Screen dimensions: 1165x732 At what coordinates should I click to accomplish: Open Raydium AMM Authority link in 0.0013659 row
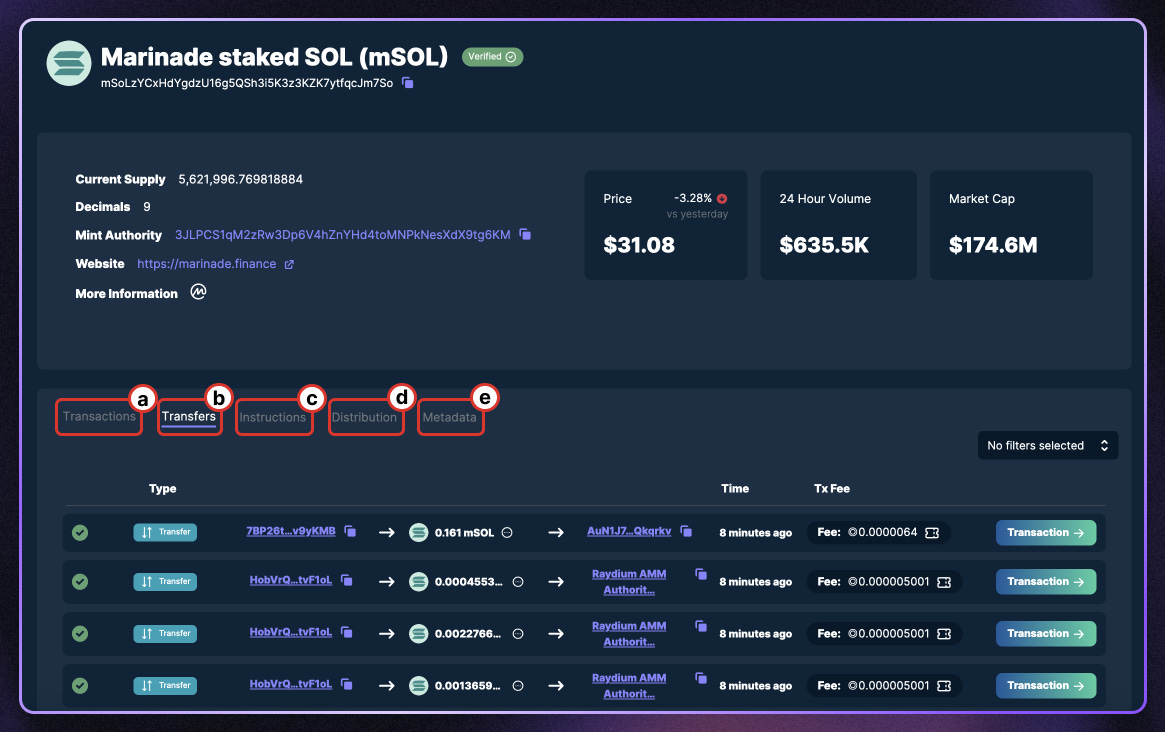[x=629, y=686]
